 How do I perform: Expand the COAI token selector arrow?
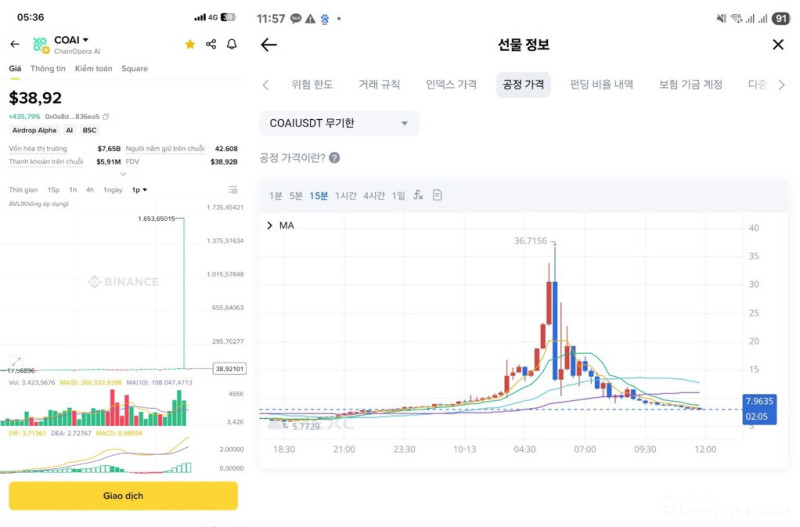[x=85, y=40]
